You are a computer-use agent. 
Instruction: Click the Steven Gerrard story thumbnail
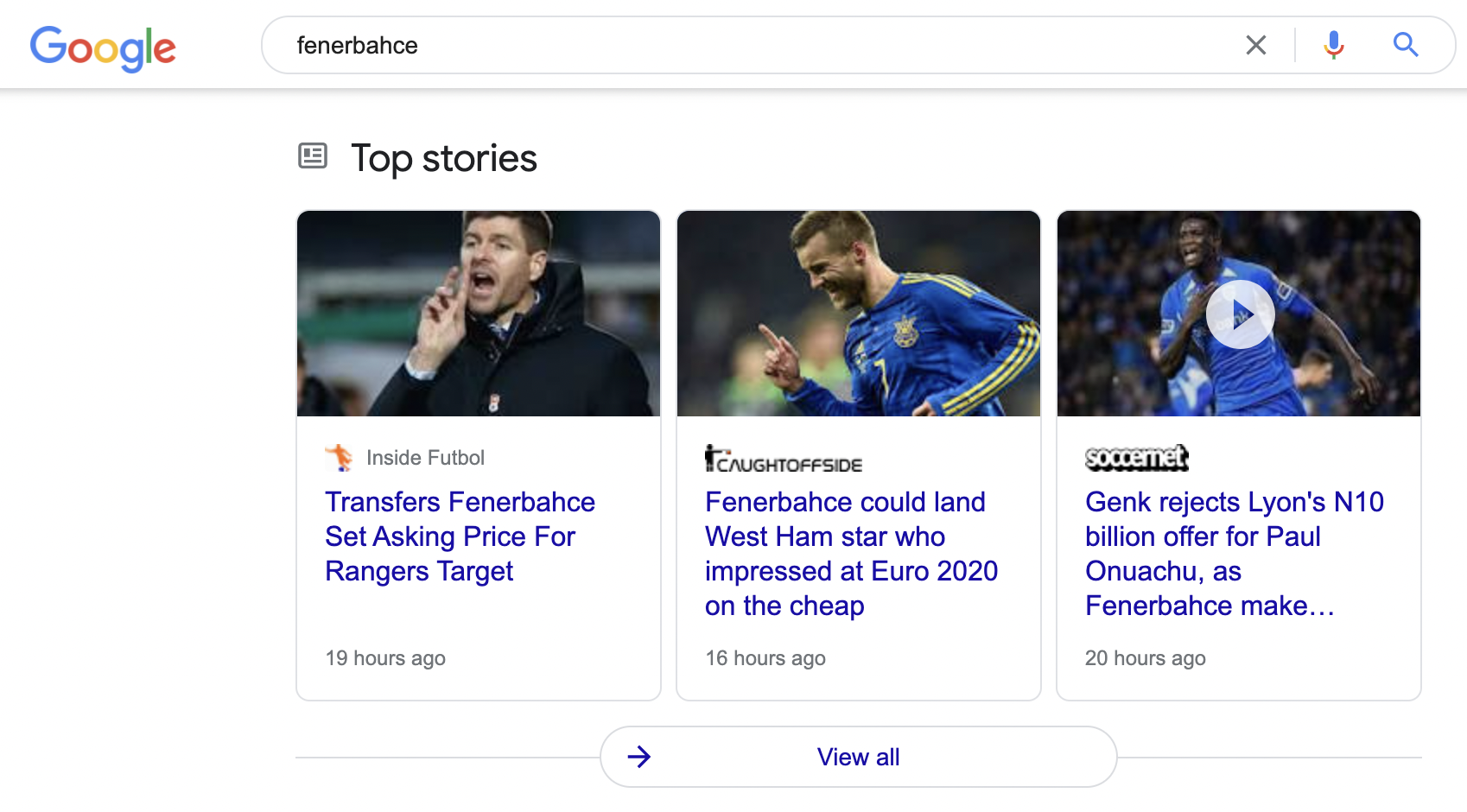tap(479, 314)
